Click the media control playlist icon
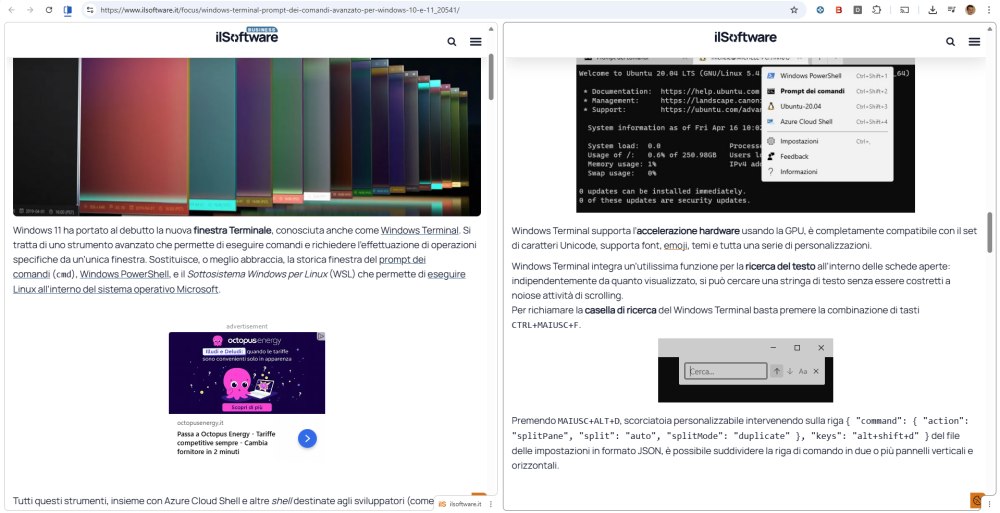Viewport: 1000px width, 513px height. point(952,10)
